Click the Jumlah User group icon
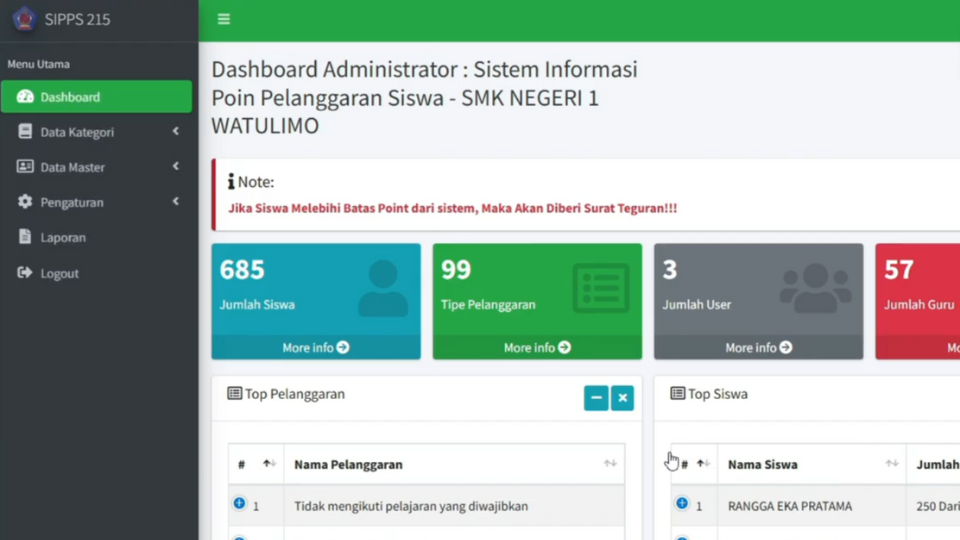 pyautogui.click(x=815, y=288)
